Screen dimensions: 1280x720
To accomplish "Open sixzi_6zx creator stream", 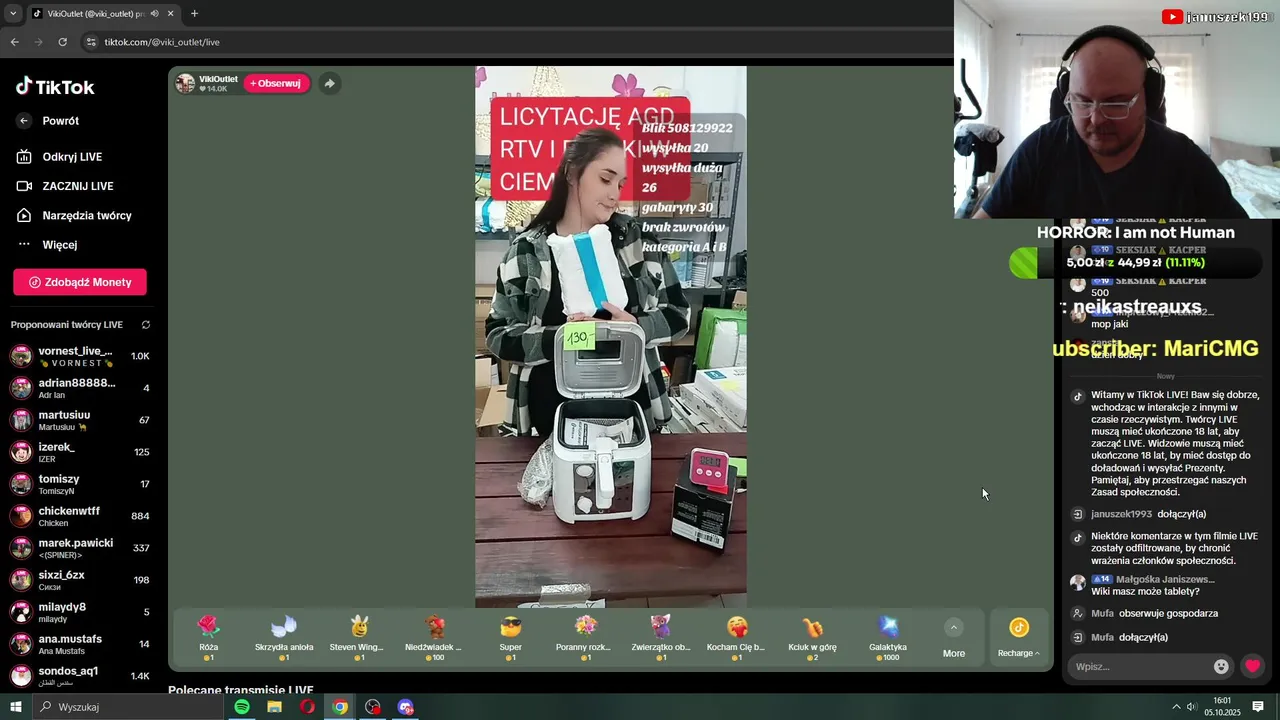I will coord(80,580).
